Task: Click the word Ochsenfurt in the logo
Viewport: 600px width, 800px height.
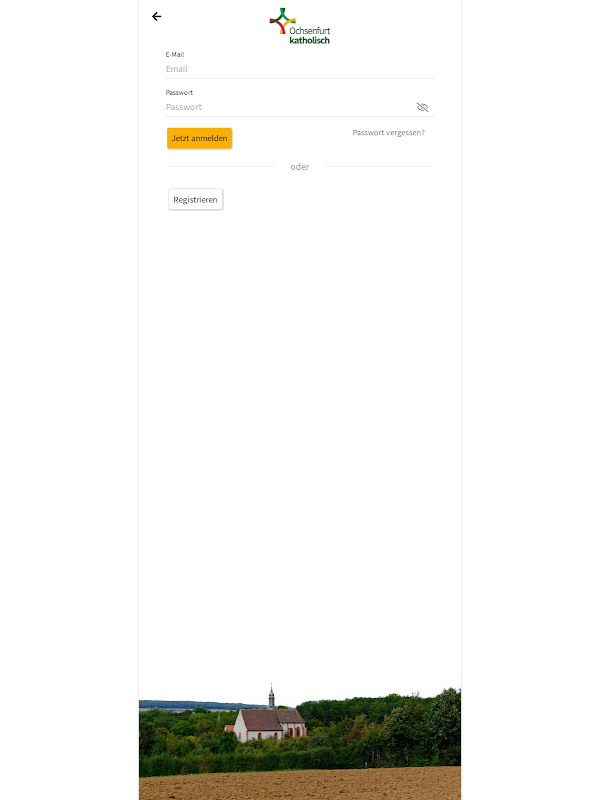Action: tap(310, 31)
